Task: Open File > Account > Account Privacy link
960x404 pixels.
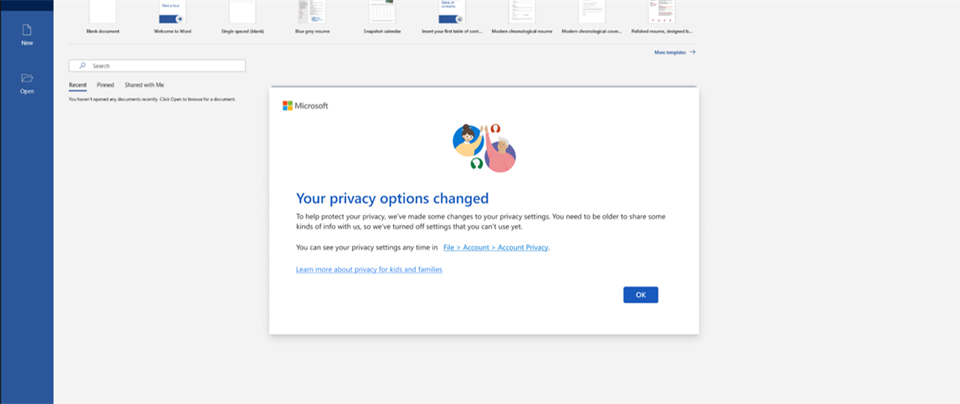Action: click(496, 248)
